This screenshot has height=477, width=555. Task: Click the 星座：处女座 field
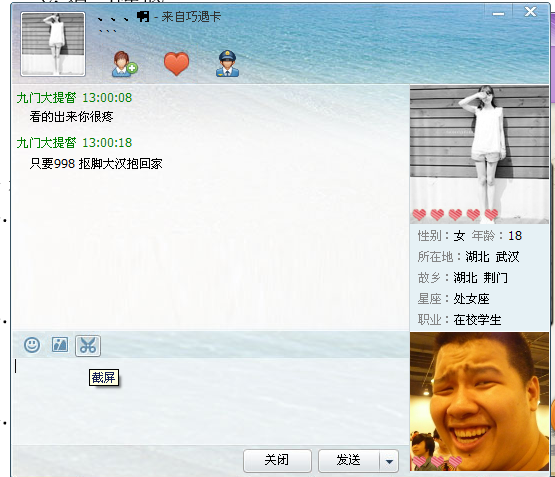pos(453,299)
